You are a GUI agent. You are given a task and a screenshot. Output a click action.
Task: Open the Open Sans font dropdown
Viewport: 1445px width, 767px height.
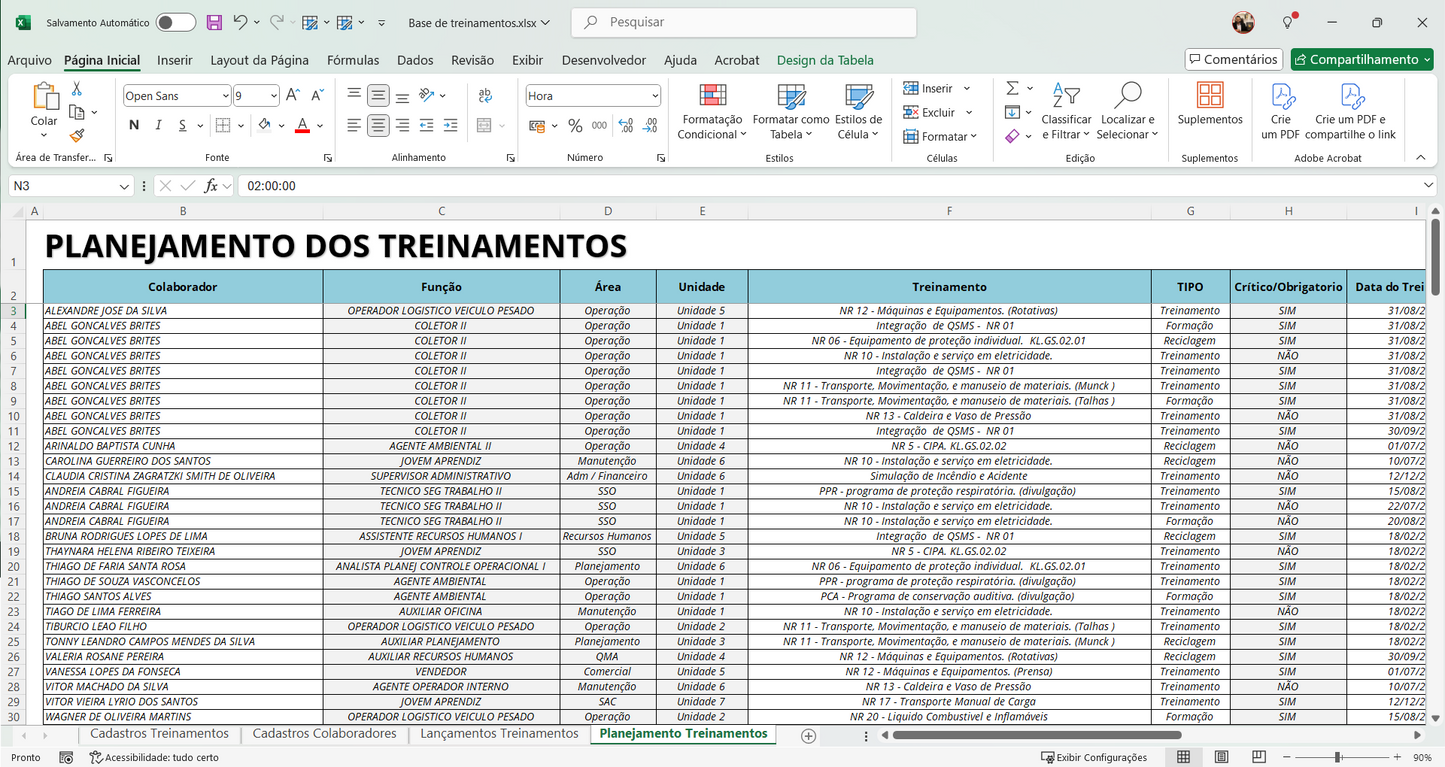click(x=225, y=94)
